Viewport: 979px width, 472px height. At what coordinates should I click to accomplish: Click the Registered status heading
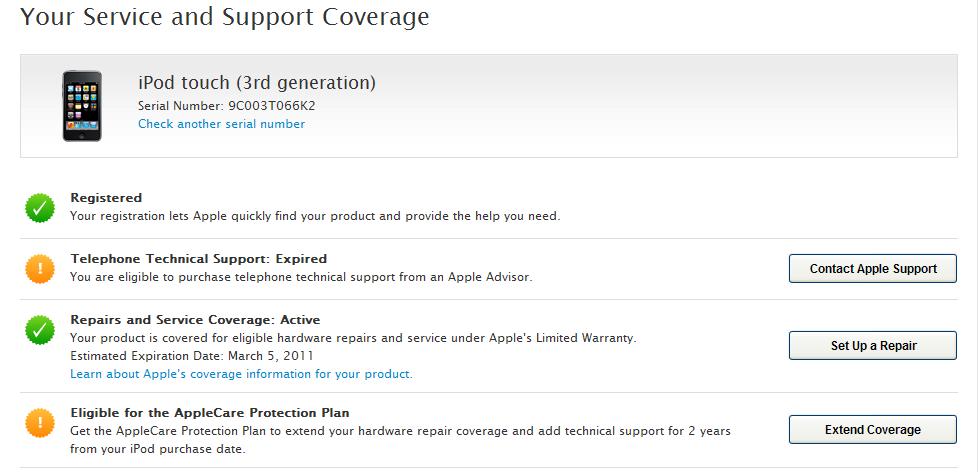(x=106, y=198)
